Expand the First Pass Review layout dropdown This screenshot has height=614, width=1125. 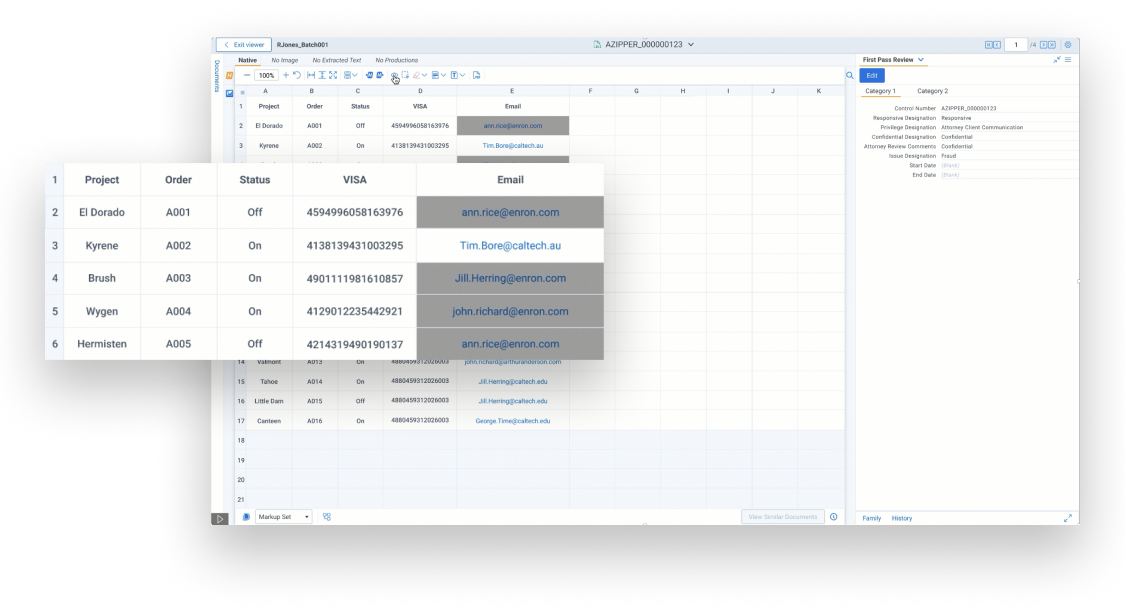click(x=920, y=59)
